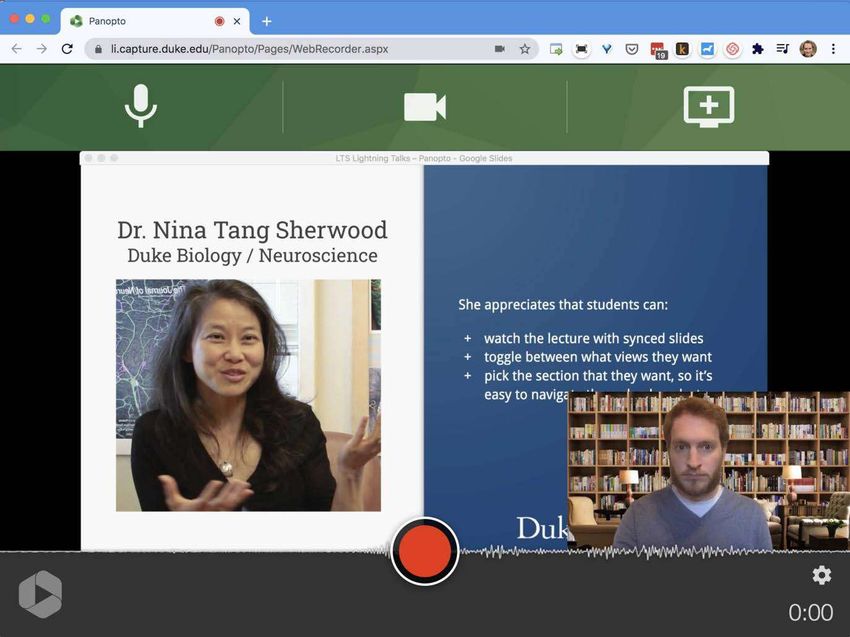Open the Chrome profile avatar

[x=808, y=49]
